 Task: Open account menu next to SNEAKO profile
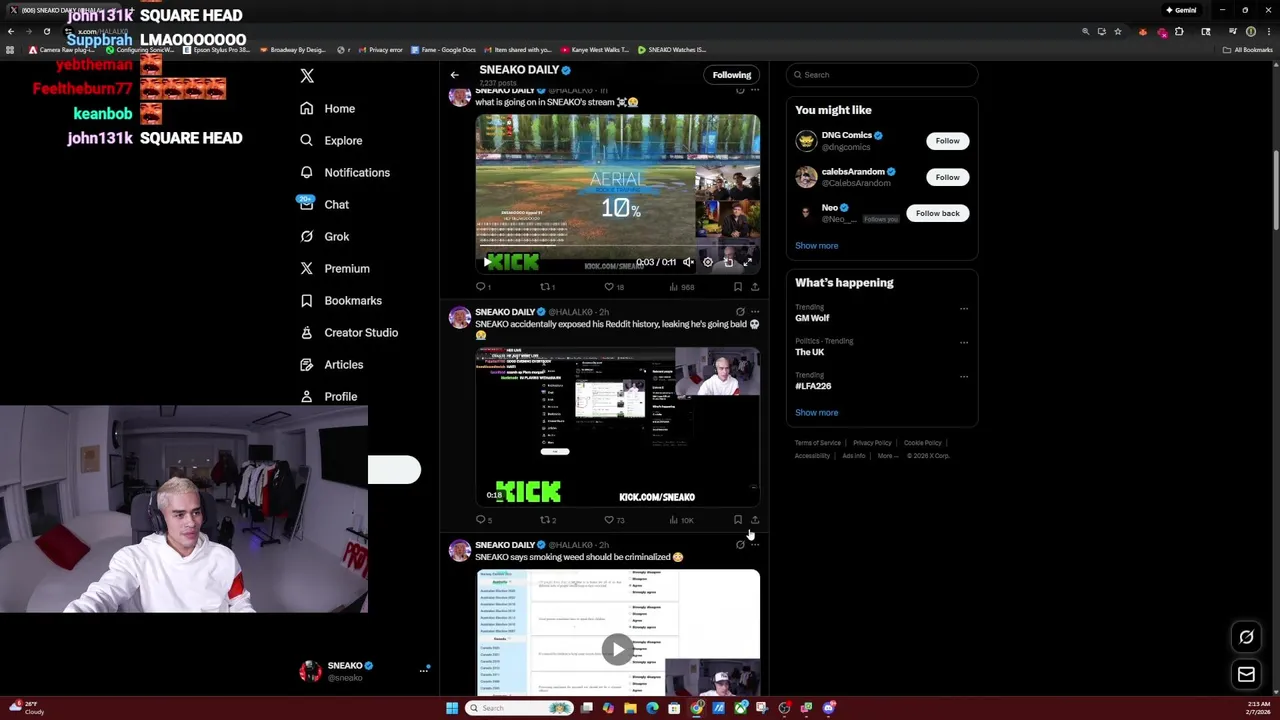pos(424,670)
